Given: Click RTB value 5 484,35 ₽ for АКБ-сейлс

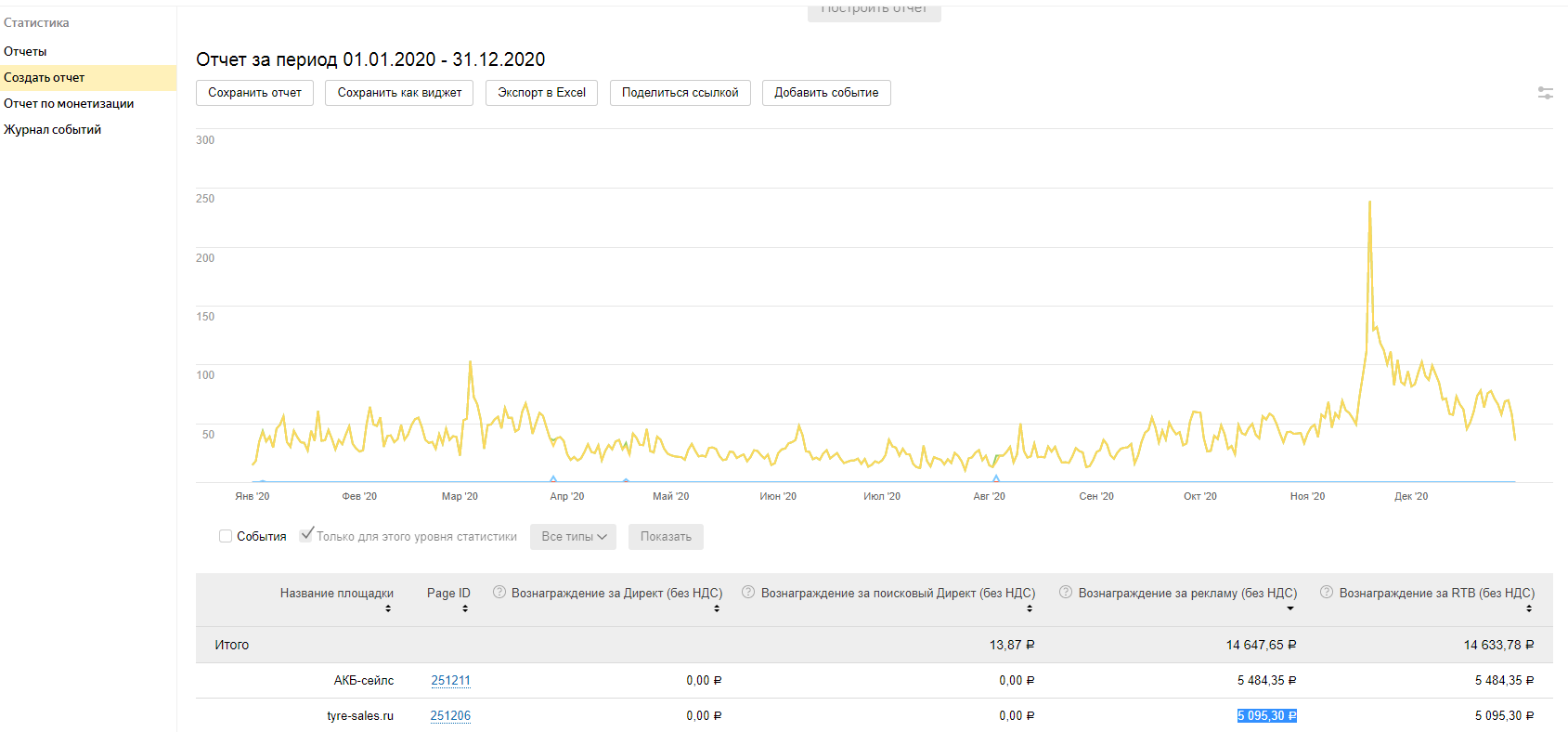Looking at the screenshot, I should click(x=1504, y=681).
